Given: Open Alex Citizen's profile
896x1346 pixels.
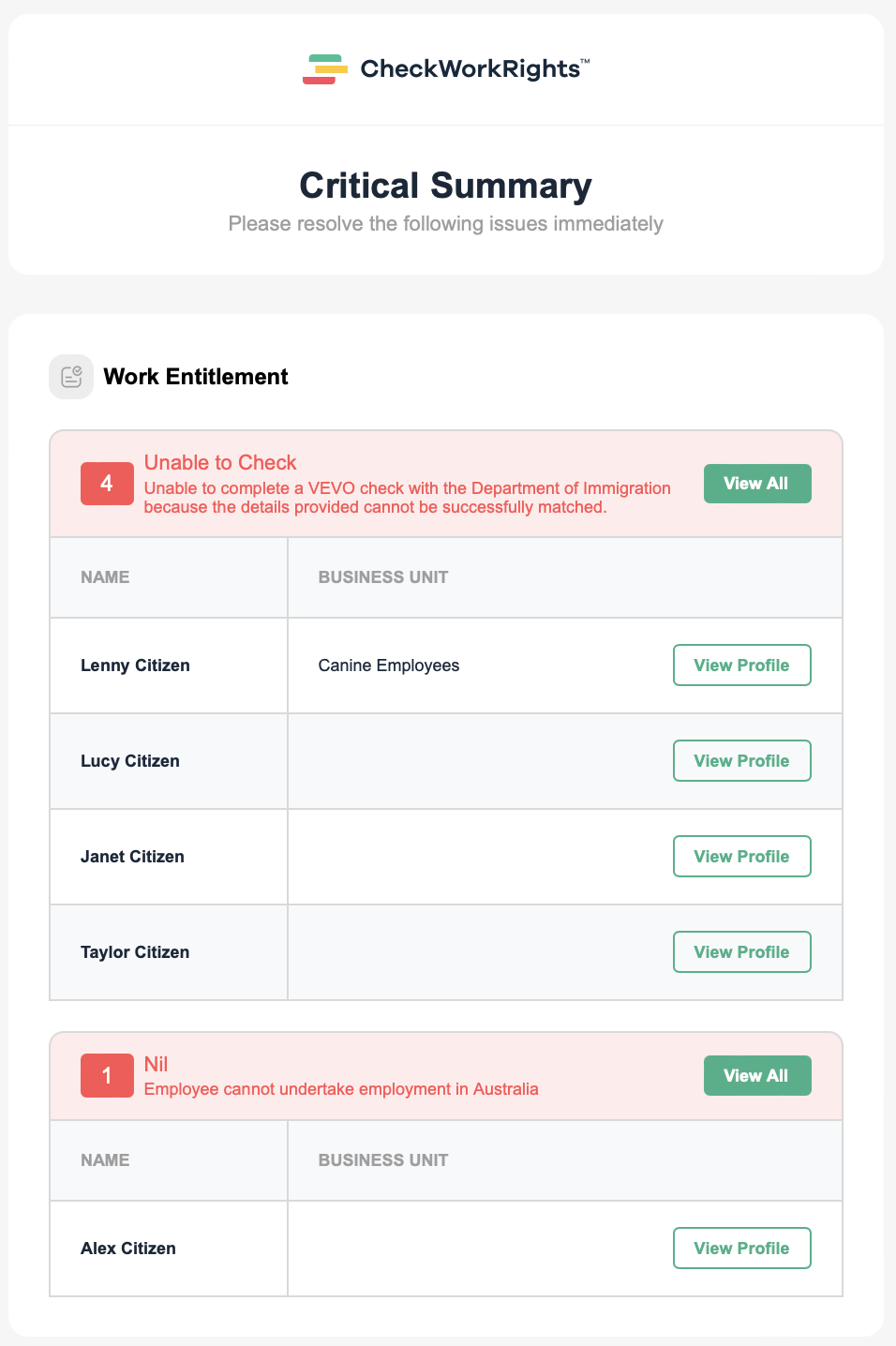Looking at the screenshot, I should (x=742, y=1249).
